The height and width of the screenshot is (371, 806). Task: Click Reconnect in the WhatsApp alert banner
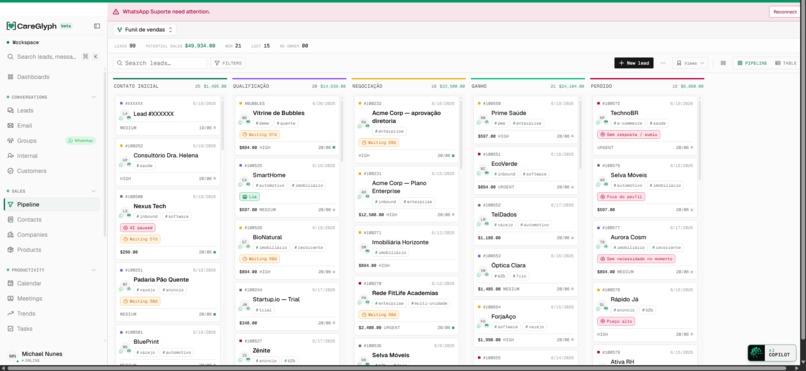784,12
